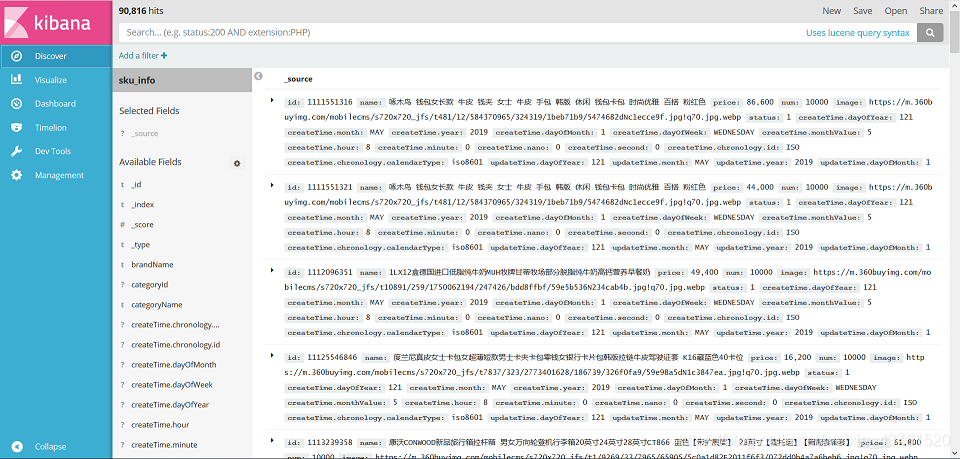Click the Kibana logo
The height and width of the screenshot is (459, 960).
tap(56, 23)
